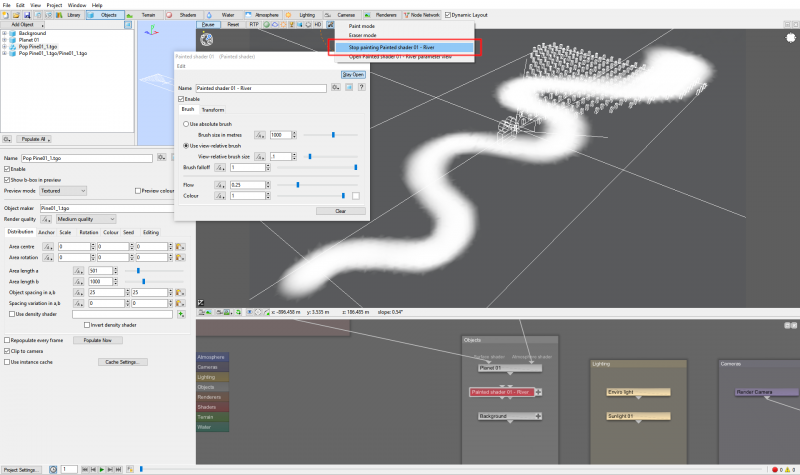Select Use absolute brush radio button
This screenshot has height=475, width=800.
click(186, 124)
